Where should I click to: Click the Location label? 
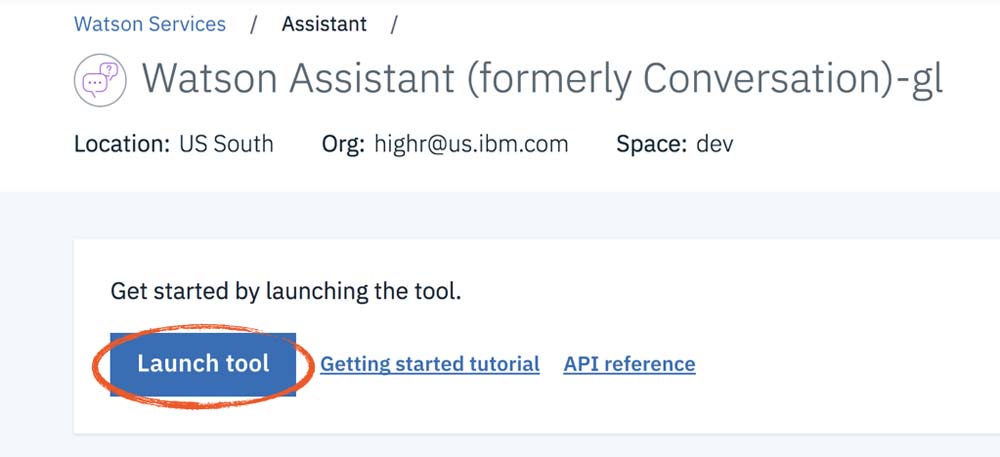(x=122, y=144)
